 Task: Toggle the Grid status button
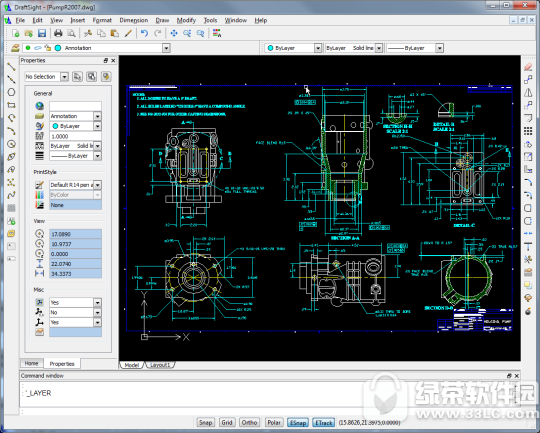[x=227, y=422]
